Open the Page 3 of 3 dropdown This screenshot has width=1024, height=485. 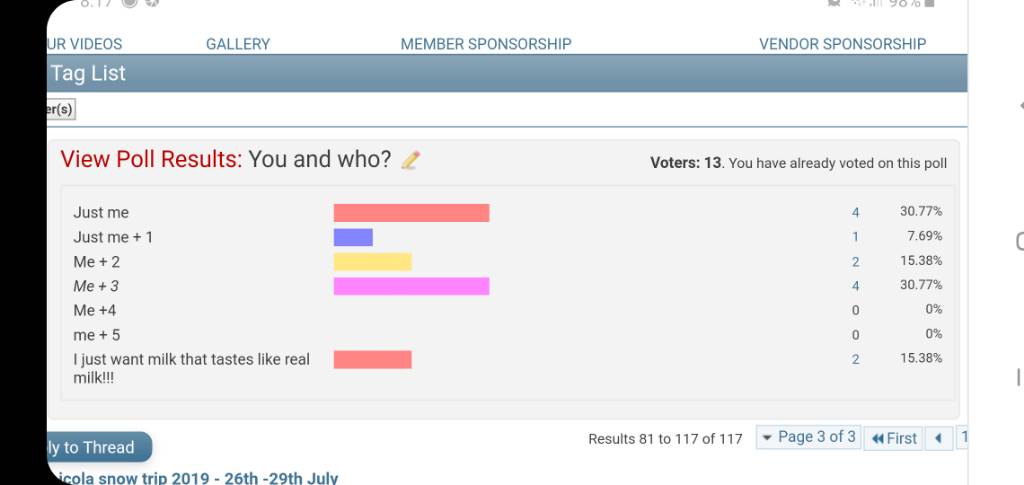[x=808, y=437]
